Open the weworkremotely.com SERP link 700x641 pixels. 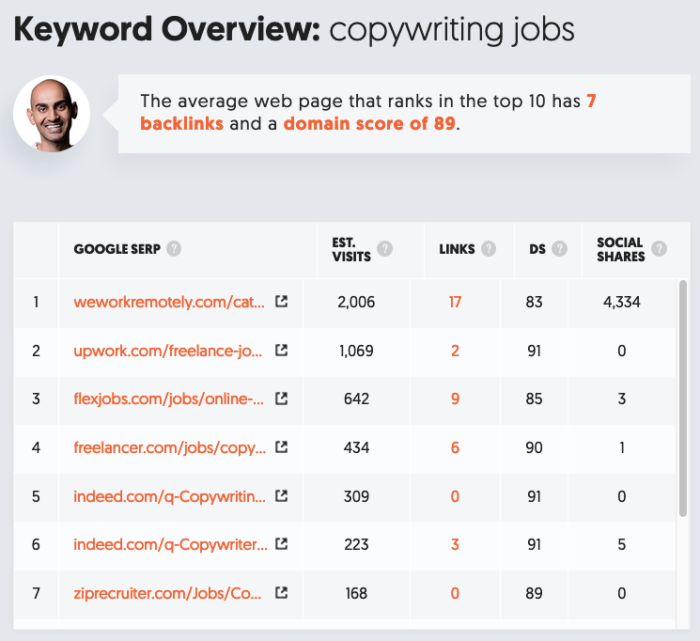[x=169, y=301]
